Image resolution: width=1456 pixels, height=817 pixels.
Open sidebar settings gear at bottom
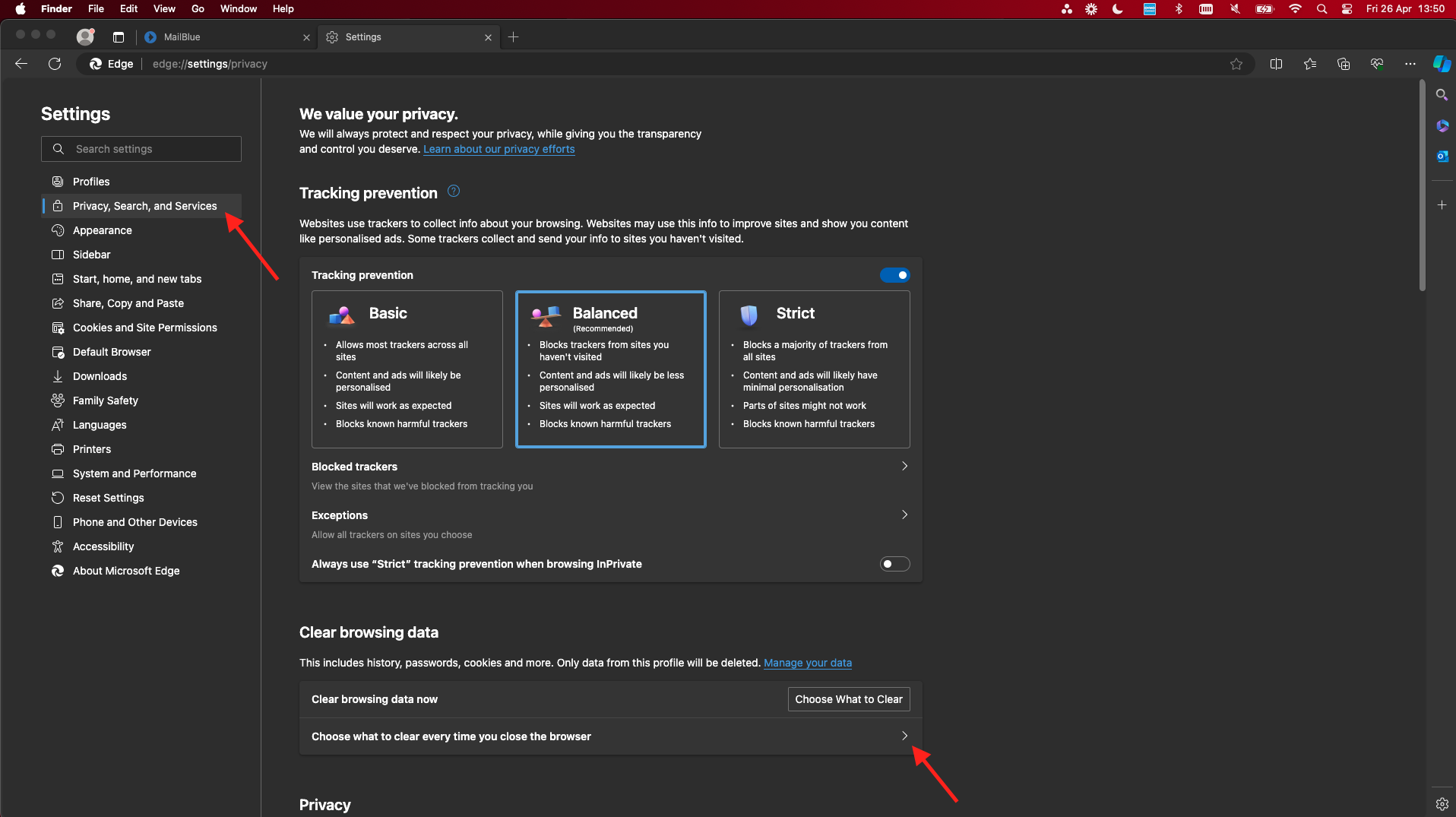point(1442,803)
